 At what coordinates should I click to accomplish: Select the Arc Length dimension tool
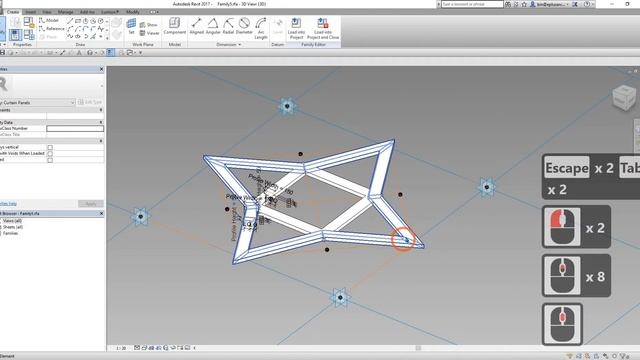[261, 28]
